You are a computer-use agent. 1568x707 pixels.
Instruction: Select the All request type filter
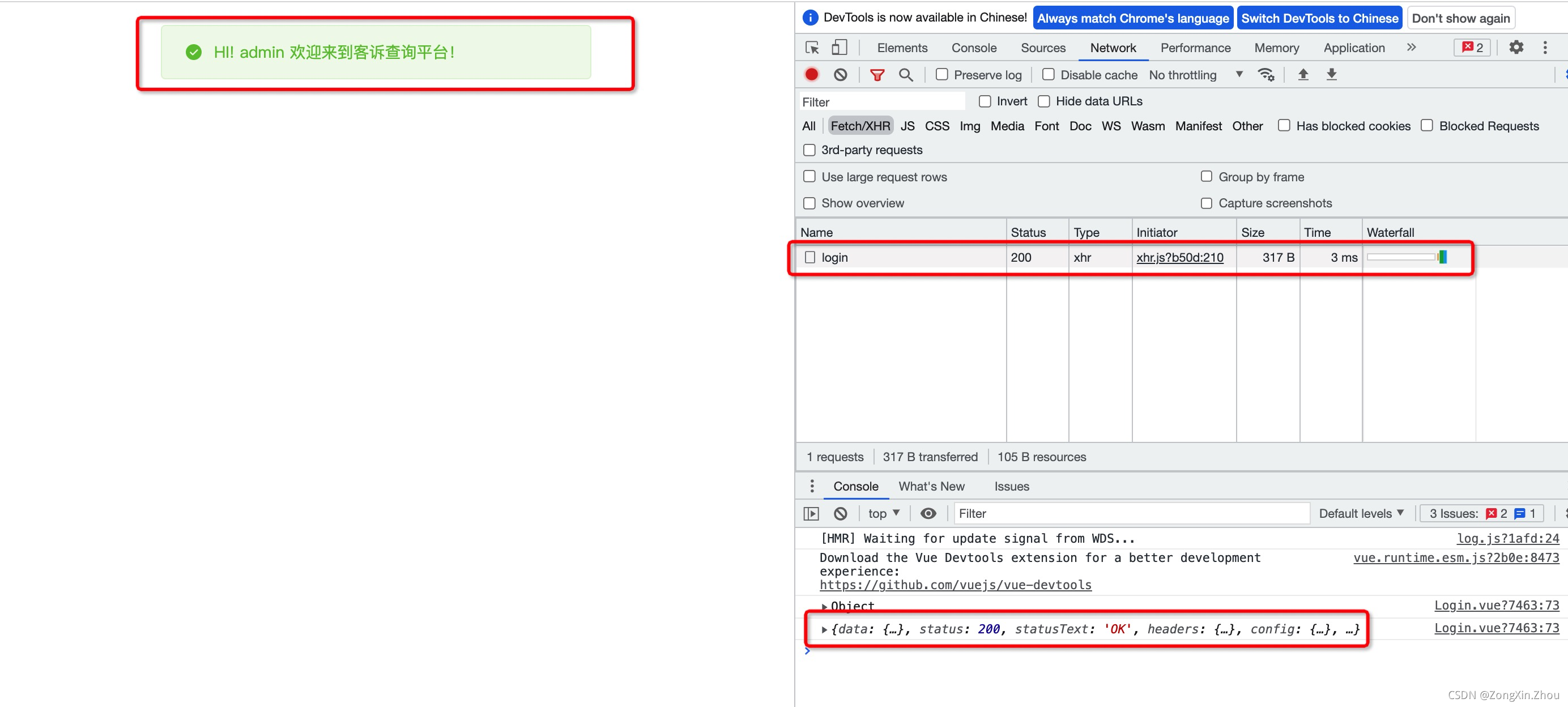[808, 125]
